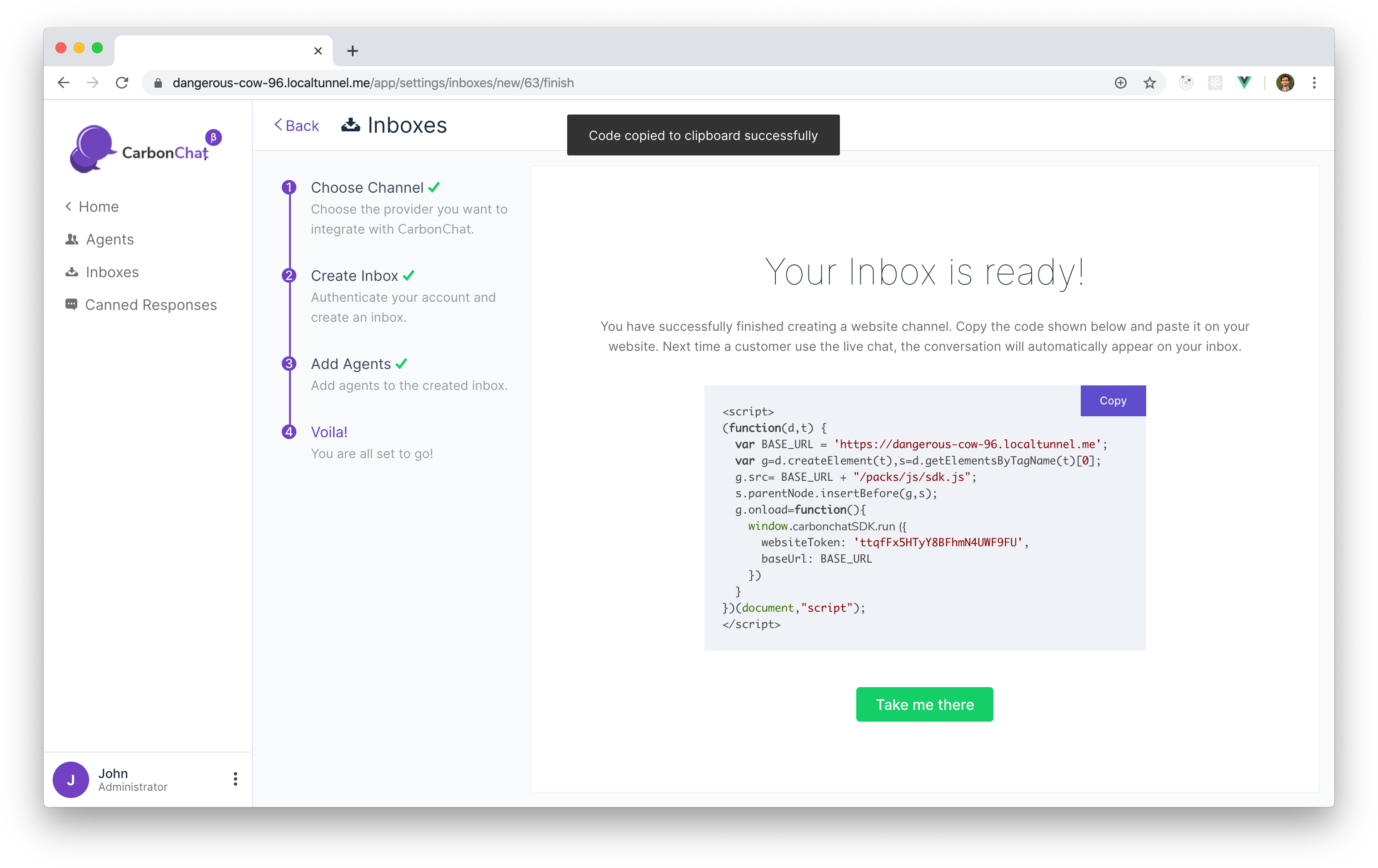Open the Agents sidebar item
Image resolution: width=1378 pixels, height=868 pixels.
click(109, 239)
